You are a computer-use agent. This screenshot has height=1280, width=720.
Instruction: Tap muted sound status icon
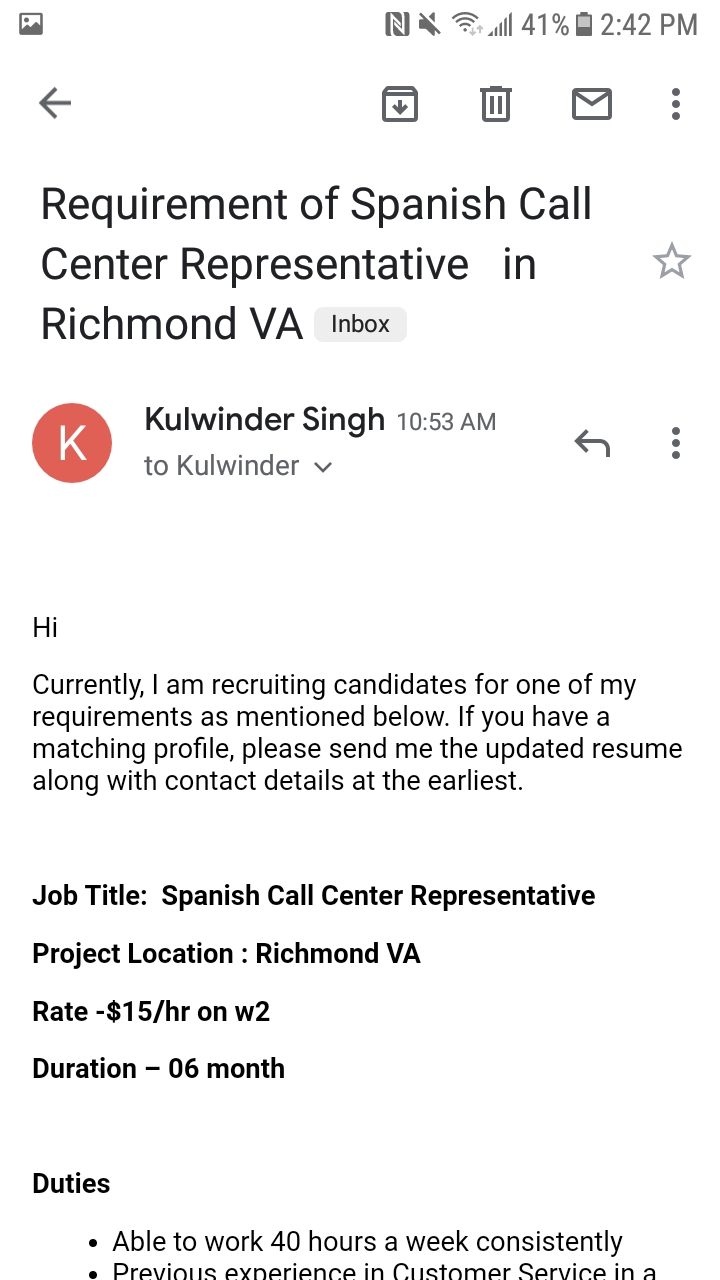click(x=430, y=24)
